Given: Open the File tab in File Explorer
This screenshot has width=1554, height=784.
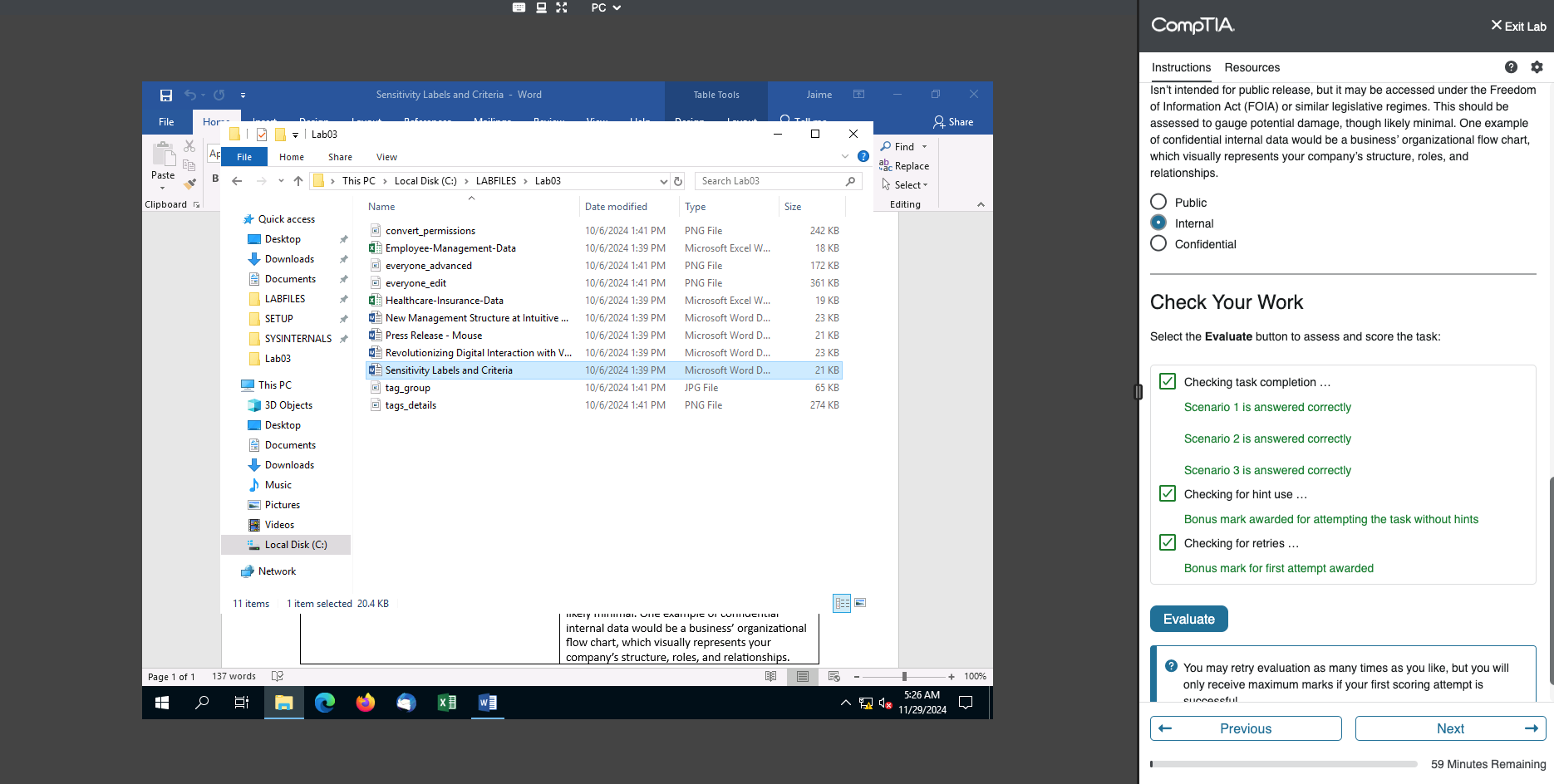Looking at the screenshot, I should pos(244,157).
